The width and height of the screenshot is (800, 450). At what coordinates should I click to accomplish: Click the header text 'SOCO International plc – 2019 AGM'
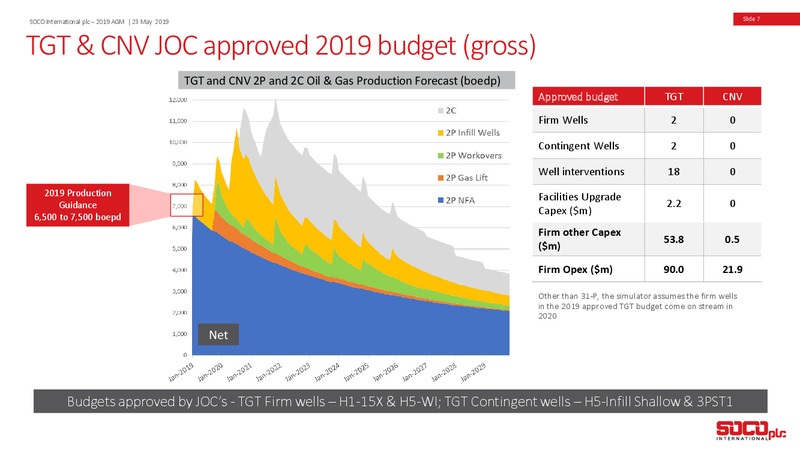[x=77, y=21]
